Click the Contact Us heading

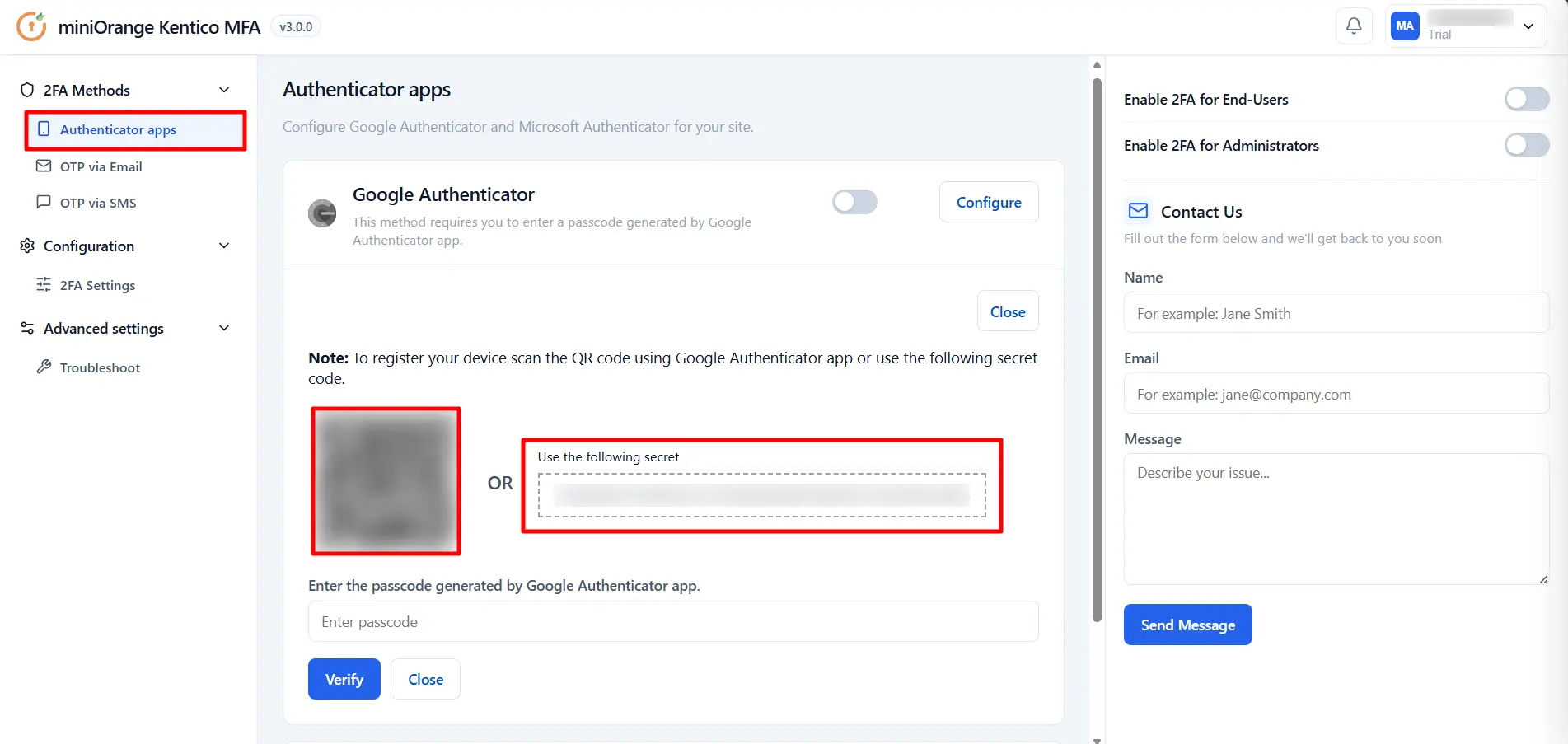pos(1201,212)
